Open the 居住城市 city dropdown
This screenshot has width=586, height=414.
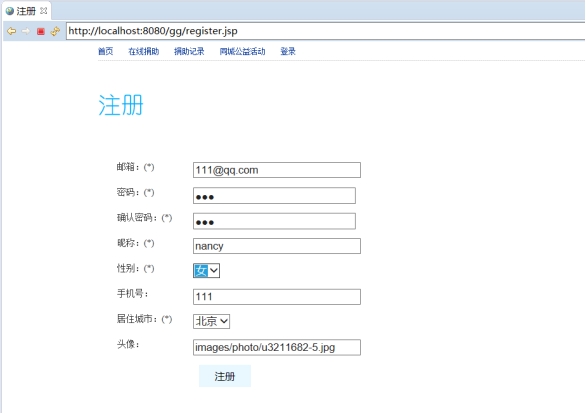point(211,321)
